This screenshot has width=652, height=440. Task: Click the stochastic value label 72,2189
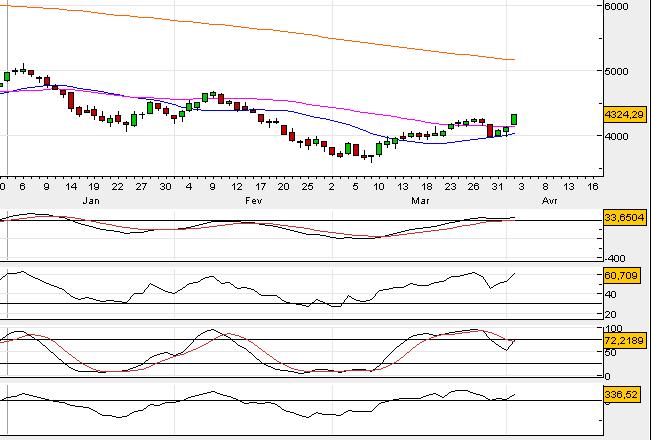[x=625, y=340]
